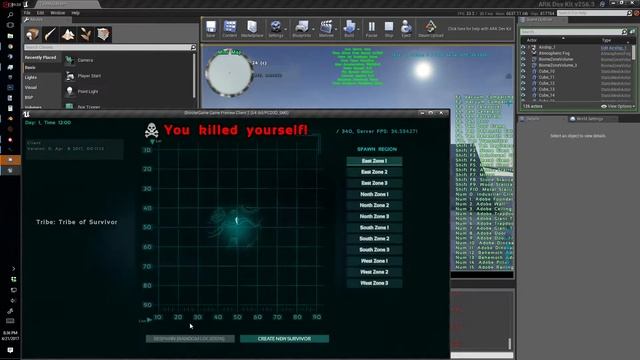
Task: Choose East Zone 1 spawn region
Action: pyautogui.click(x=374, y=161)
